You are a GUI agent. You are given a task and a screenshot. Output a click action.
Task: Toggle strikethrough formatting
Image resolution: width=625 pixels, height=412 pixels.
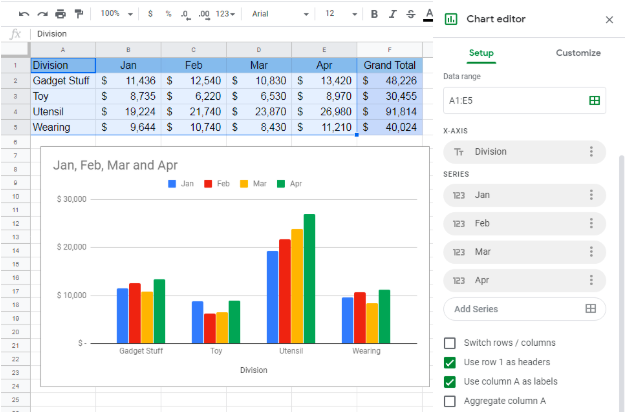pyautogui.click(x=411, y=14)
